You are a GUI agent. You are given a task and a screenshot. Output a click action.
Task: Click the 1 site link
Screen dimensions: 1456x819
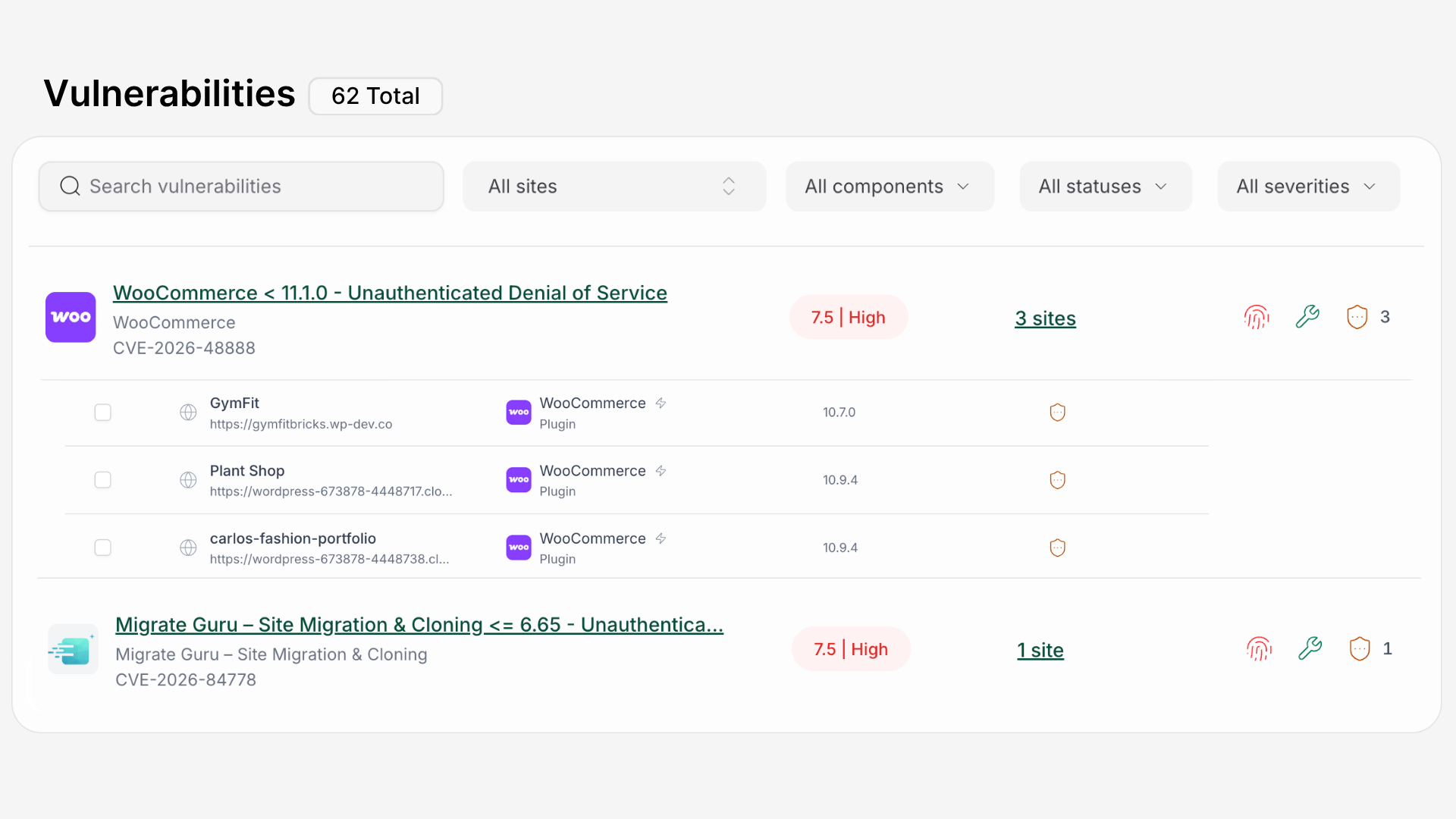(1040, 650)
